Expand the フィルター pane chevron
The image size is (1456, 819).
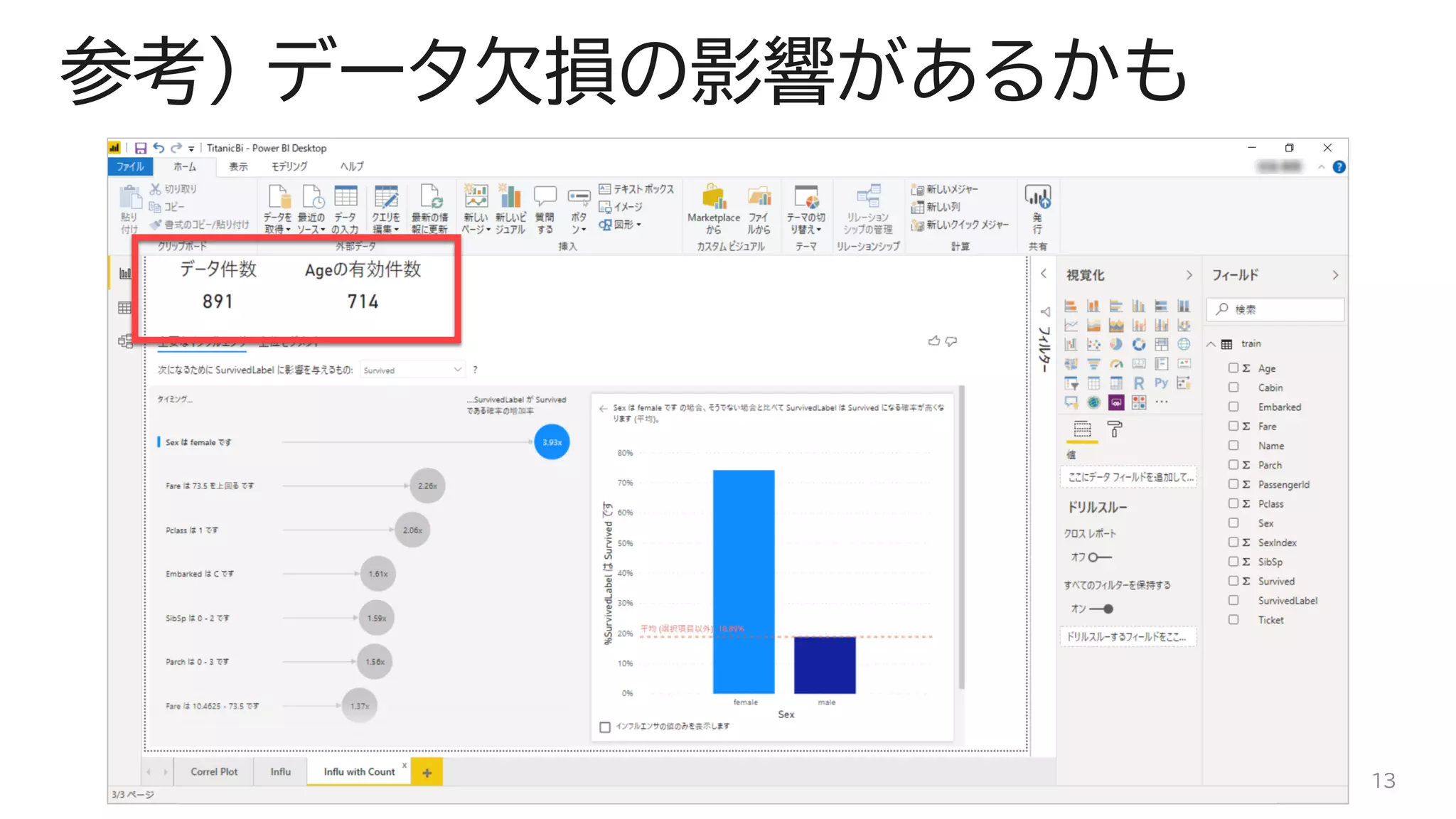coord(1044,274)
